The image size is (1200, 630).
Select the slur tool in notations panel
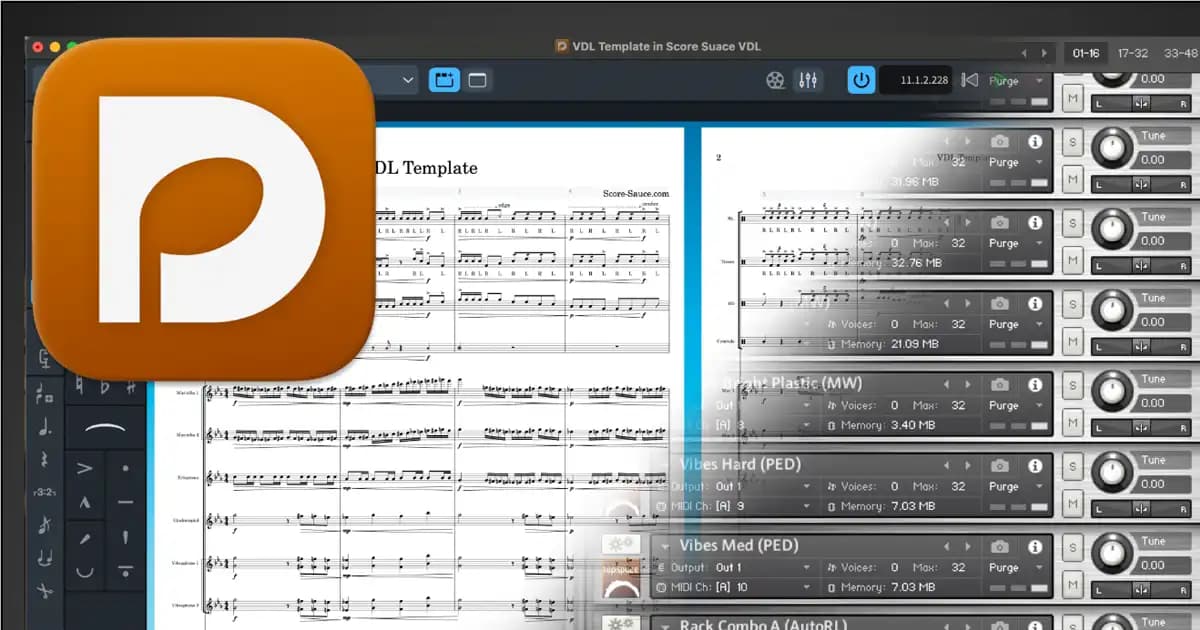click(x=107, y=428)
